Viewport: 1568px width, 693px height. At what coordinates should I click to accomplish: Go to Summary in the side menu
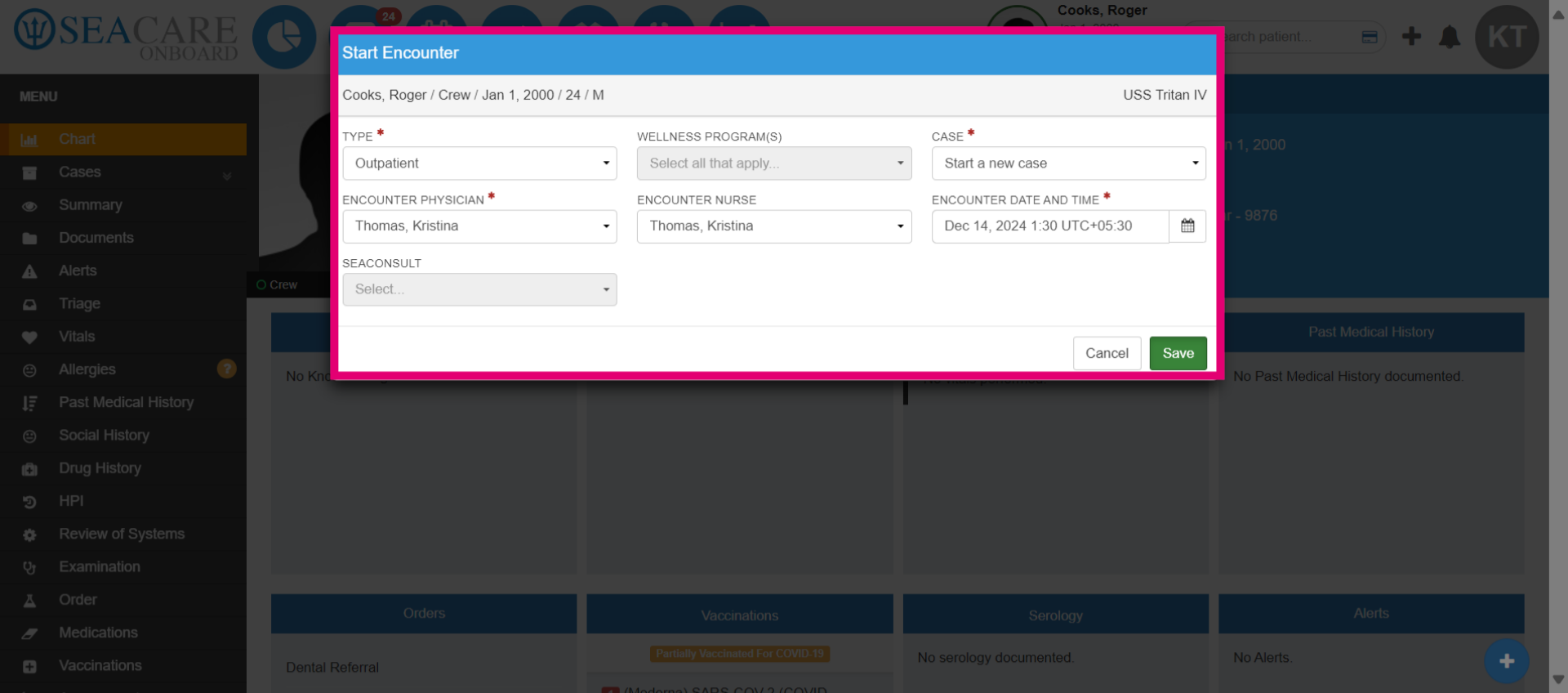[123, 205]
